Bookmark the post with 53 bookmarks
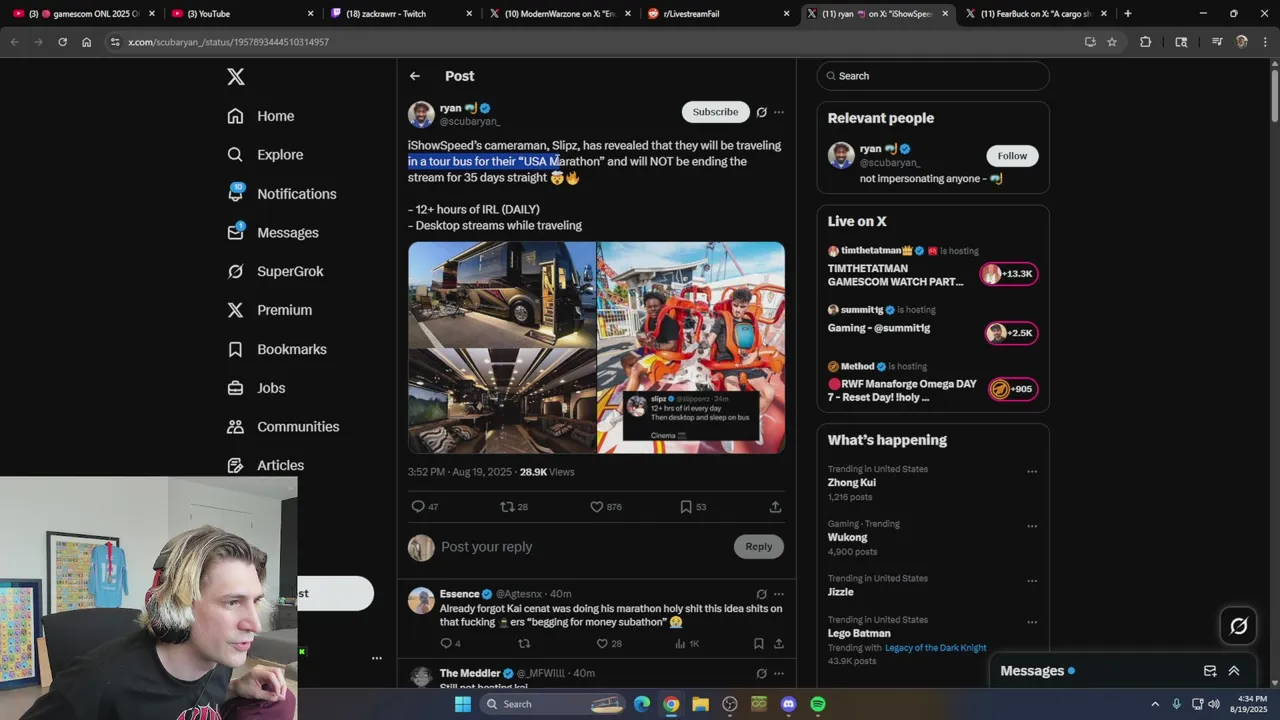The height and width of the screenshot is (720, 1280). (x=686, y=507)
